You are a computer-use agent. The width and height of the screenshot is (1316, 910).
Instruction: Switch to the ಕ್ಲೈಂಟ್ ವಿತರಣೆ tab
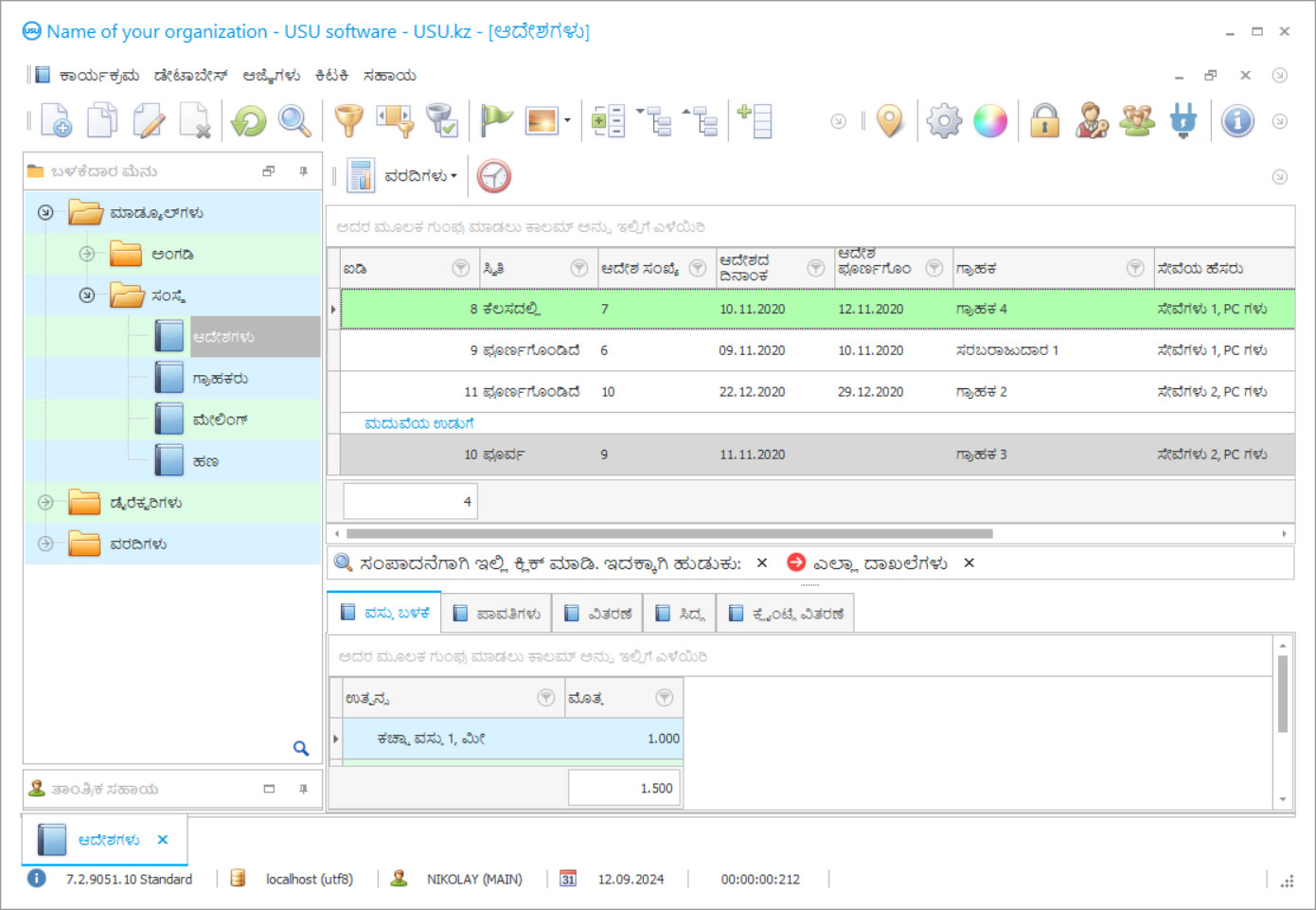(x=786, y=614)
